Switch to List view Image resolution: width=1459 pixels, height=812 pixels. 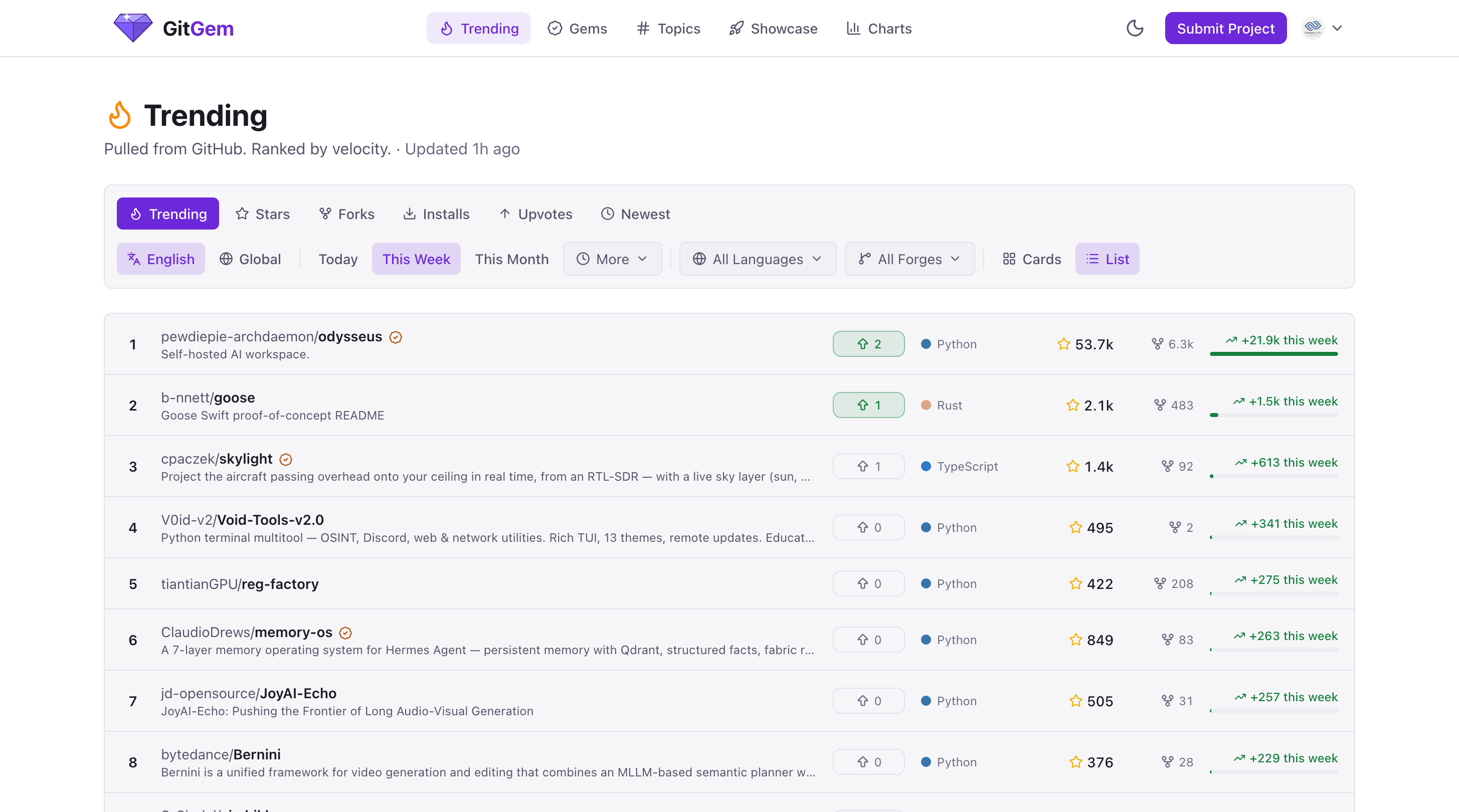pos(1107,259)
